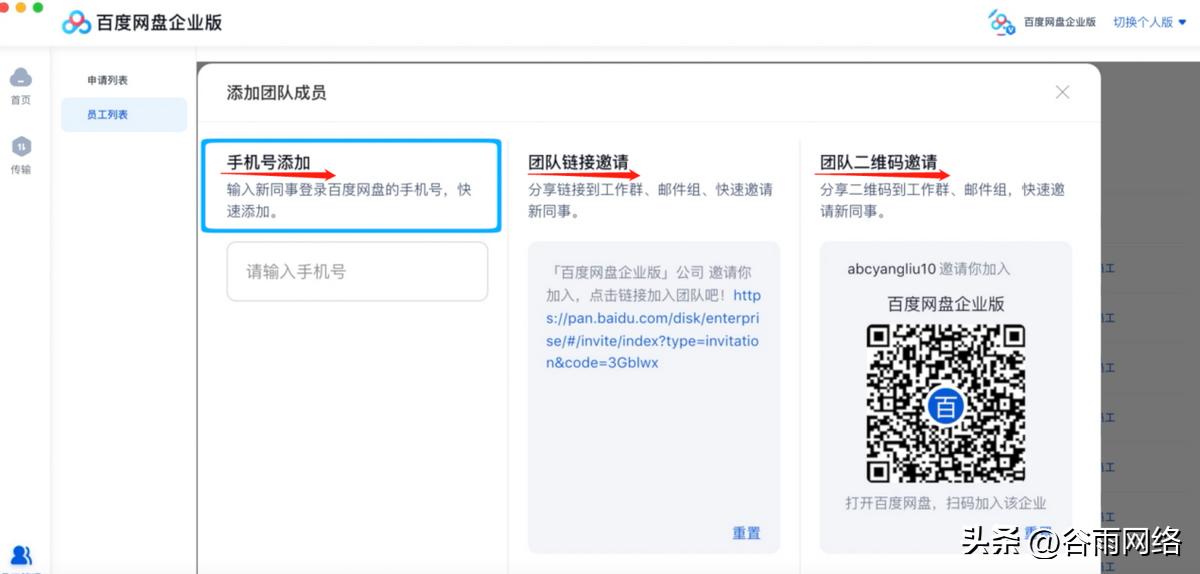Select the 手机号添加 option card

(350, 186)
